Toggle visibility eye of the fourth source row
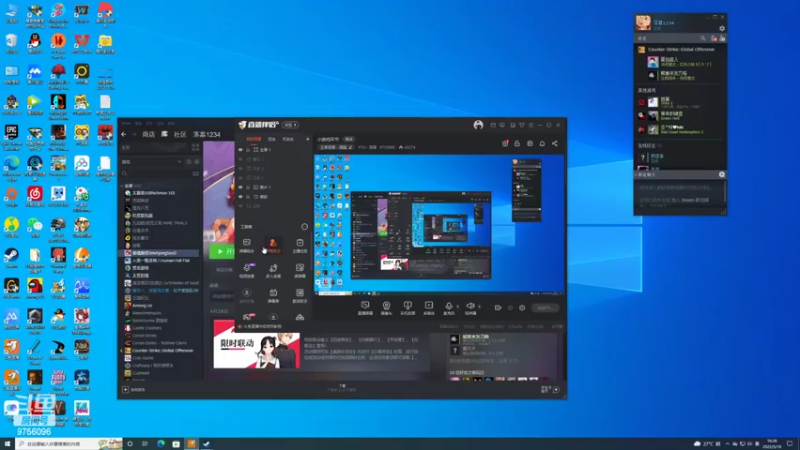The height and width of the screenshot is (450, 800). (x=241, y=178)
